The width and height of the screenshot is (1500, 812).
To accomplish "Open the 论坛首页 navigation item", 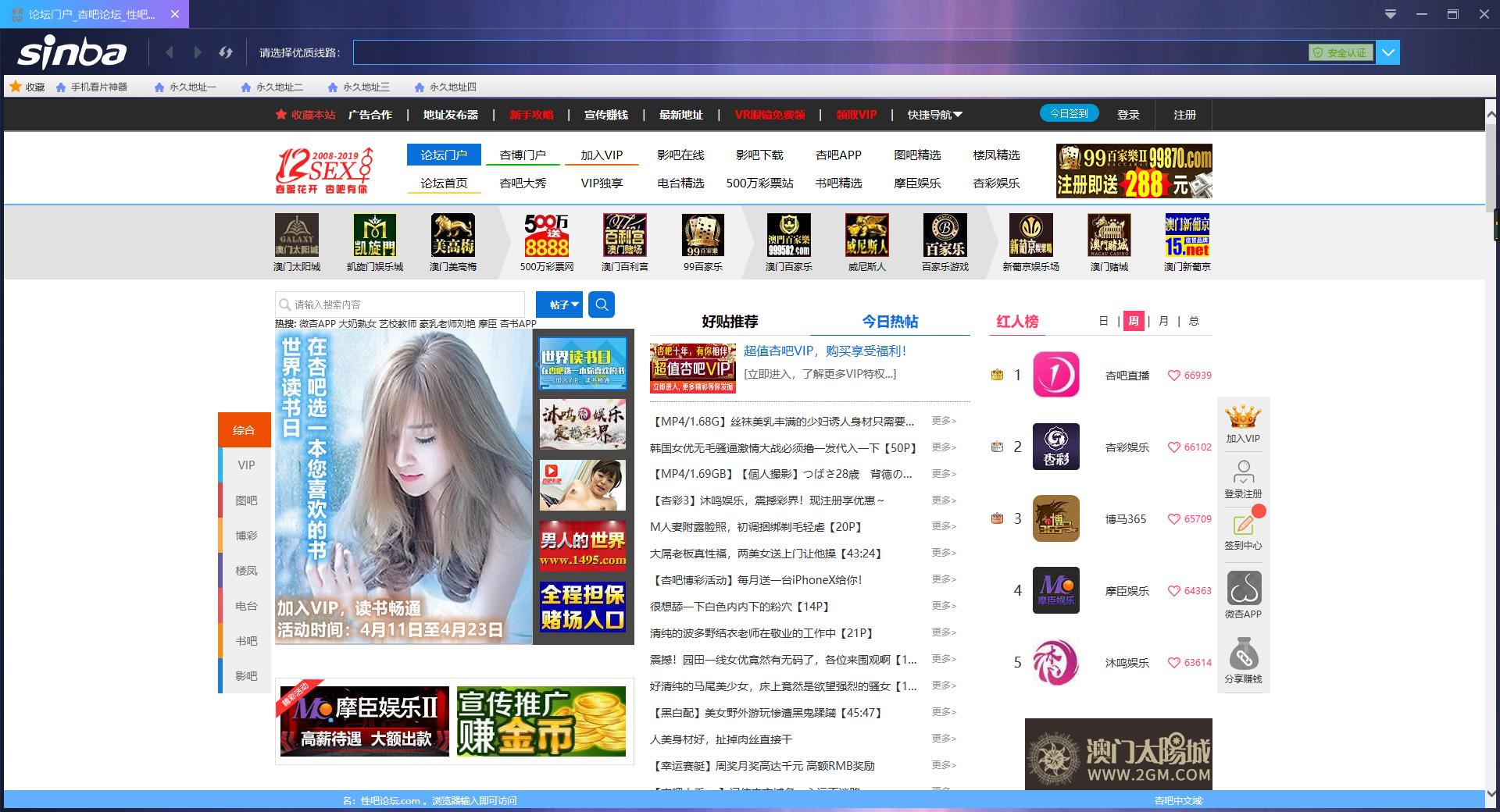I will point(444,183).
